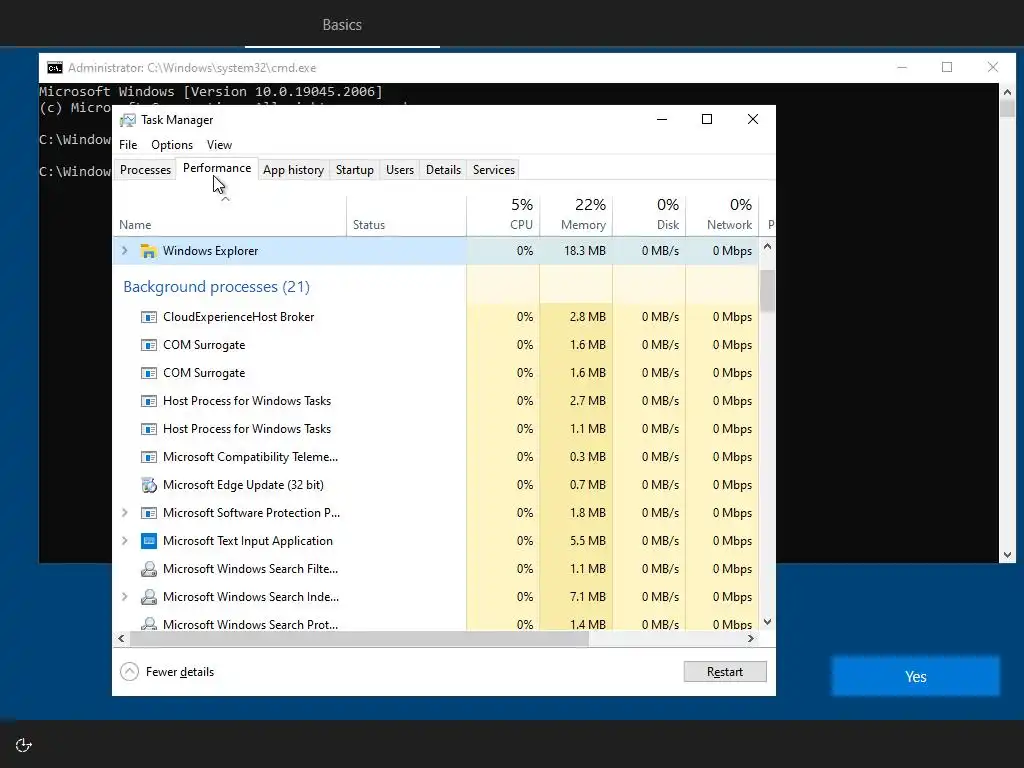Expand Microsoft Software Protection Platform group
The width and height of the screenshot is (1024, 768).
(125, 513)
